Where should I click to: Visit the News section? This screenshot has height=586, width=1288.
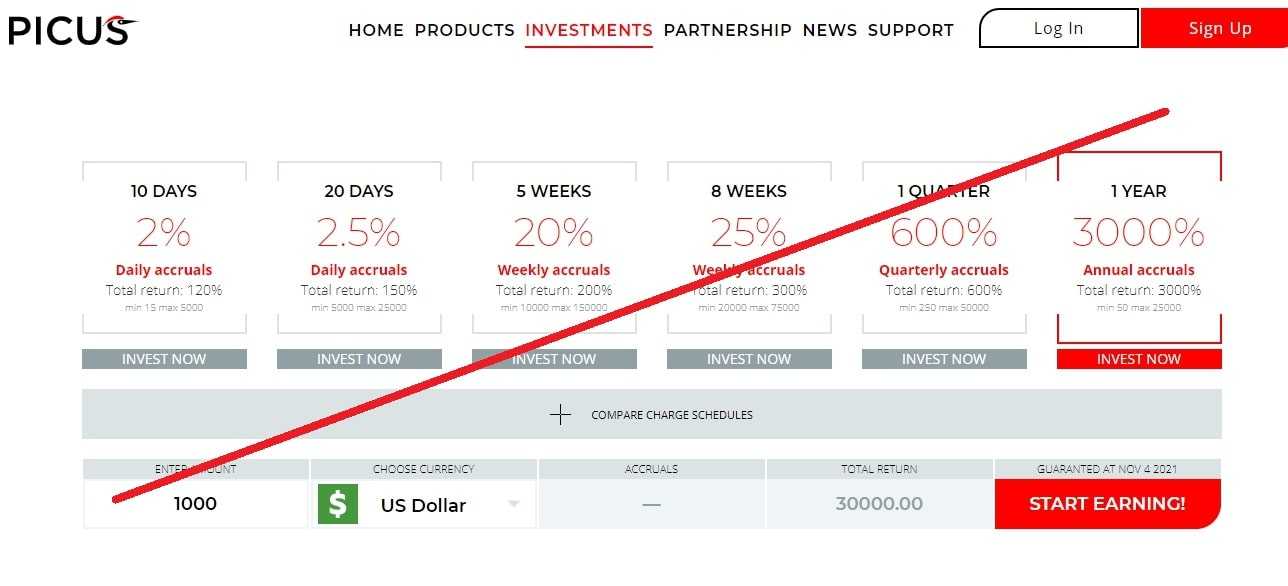pos(830,30)
